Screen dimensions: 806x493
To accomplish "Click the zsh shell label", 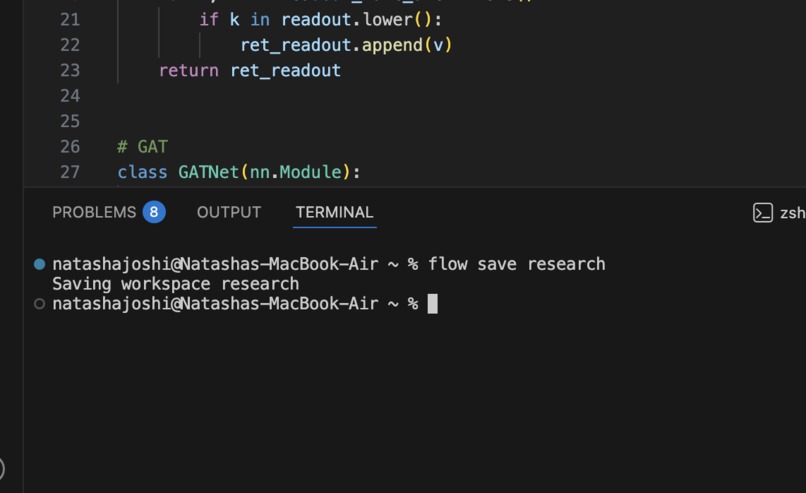I will coord(792,213).
